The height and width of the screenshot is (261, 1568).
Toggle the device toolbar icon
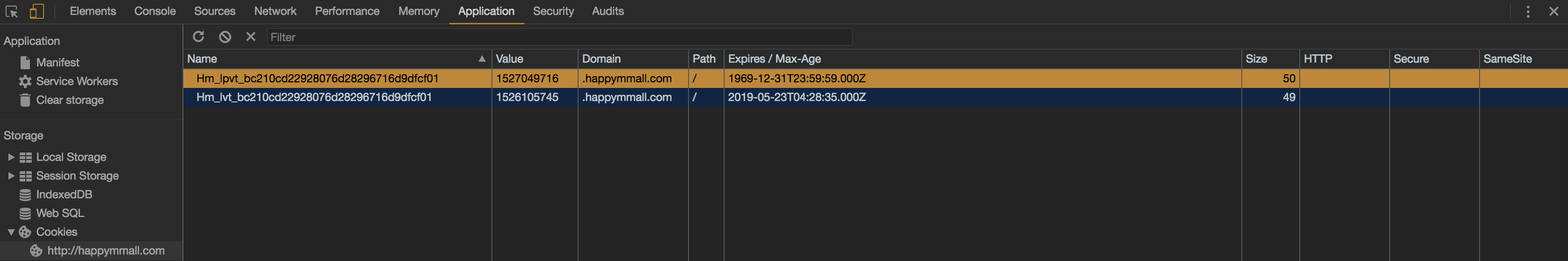[x=37, y=12]
